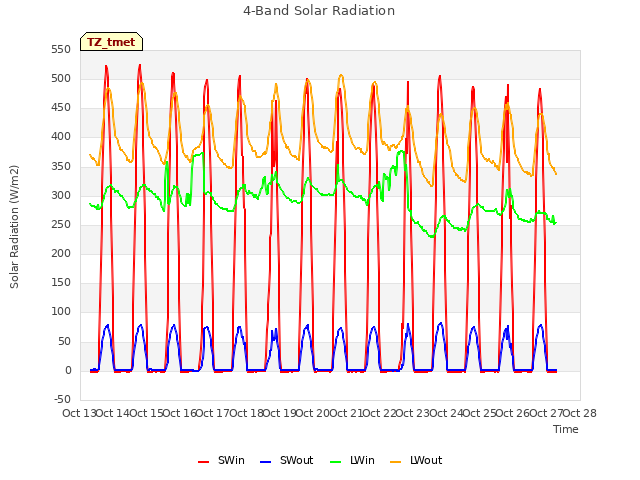Image resolution: width=640 pixels, height=480 pixels.
Task: Click the 0 y-axis tick label
Action: click(x=68, y=370)
